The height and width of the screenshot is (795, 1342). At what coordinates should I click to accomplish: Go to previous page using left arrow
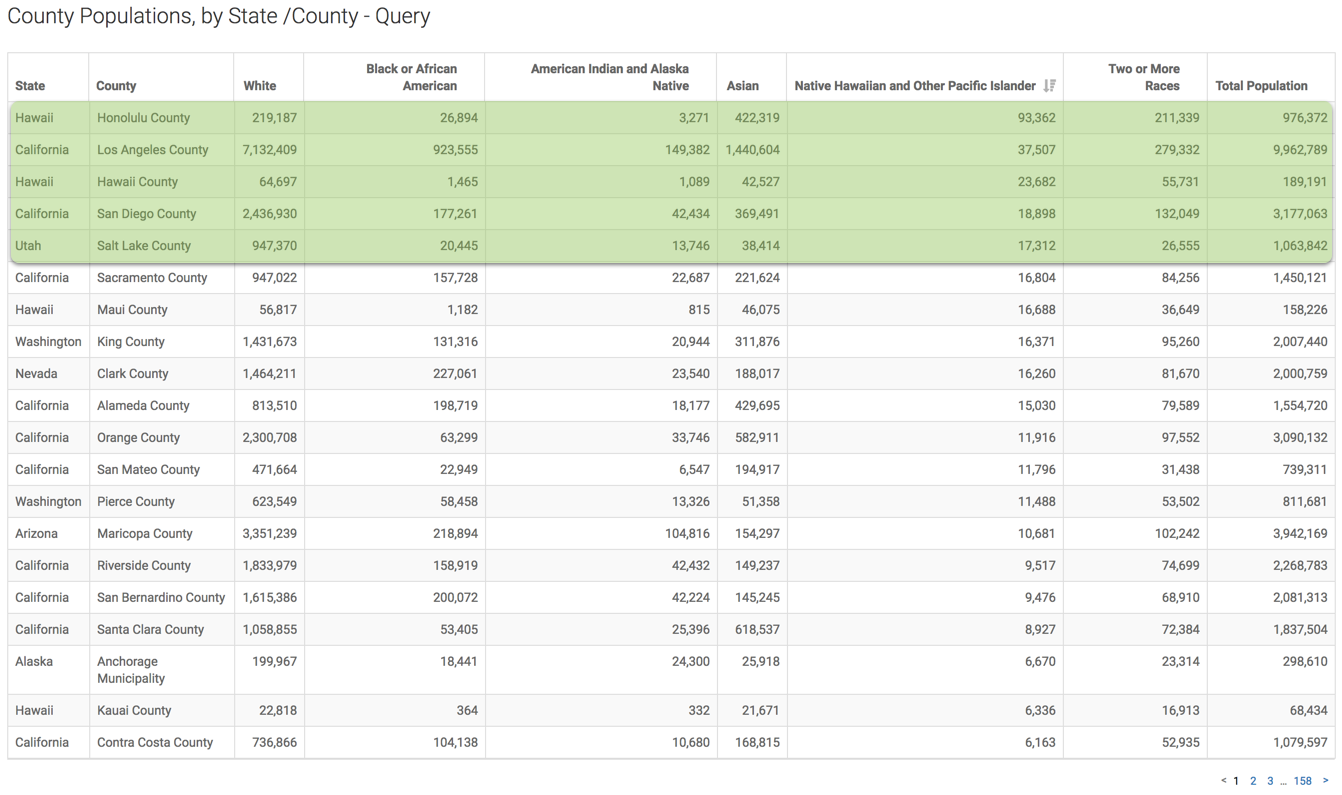[x=1223, y=781]
